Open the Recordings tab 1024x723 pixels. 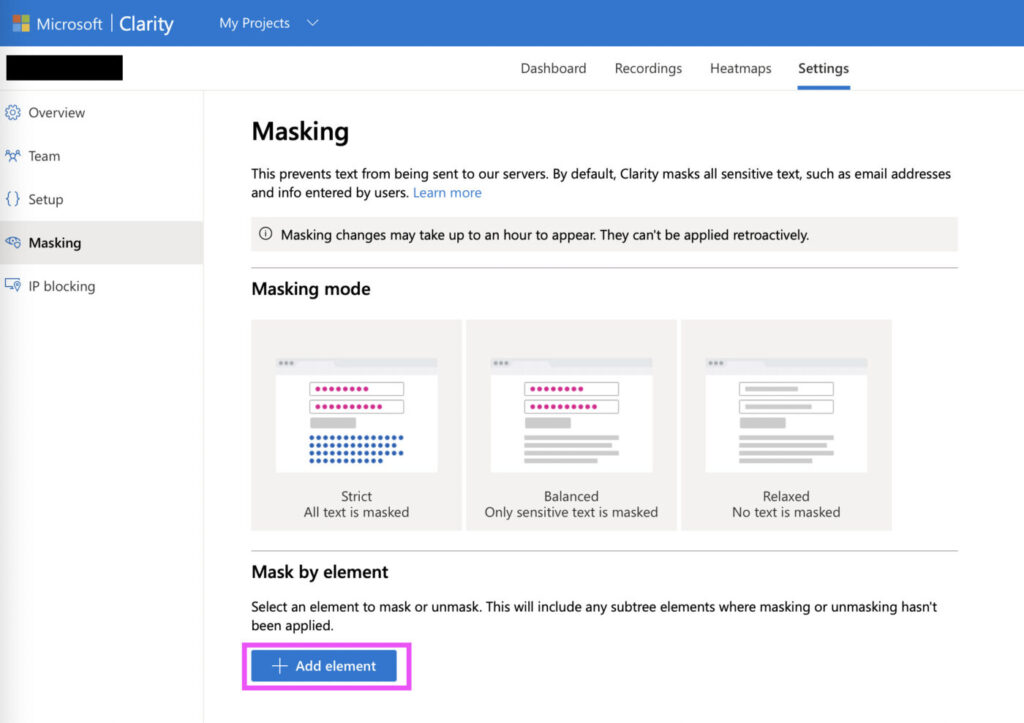(x=648, y=69)
